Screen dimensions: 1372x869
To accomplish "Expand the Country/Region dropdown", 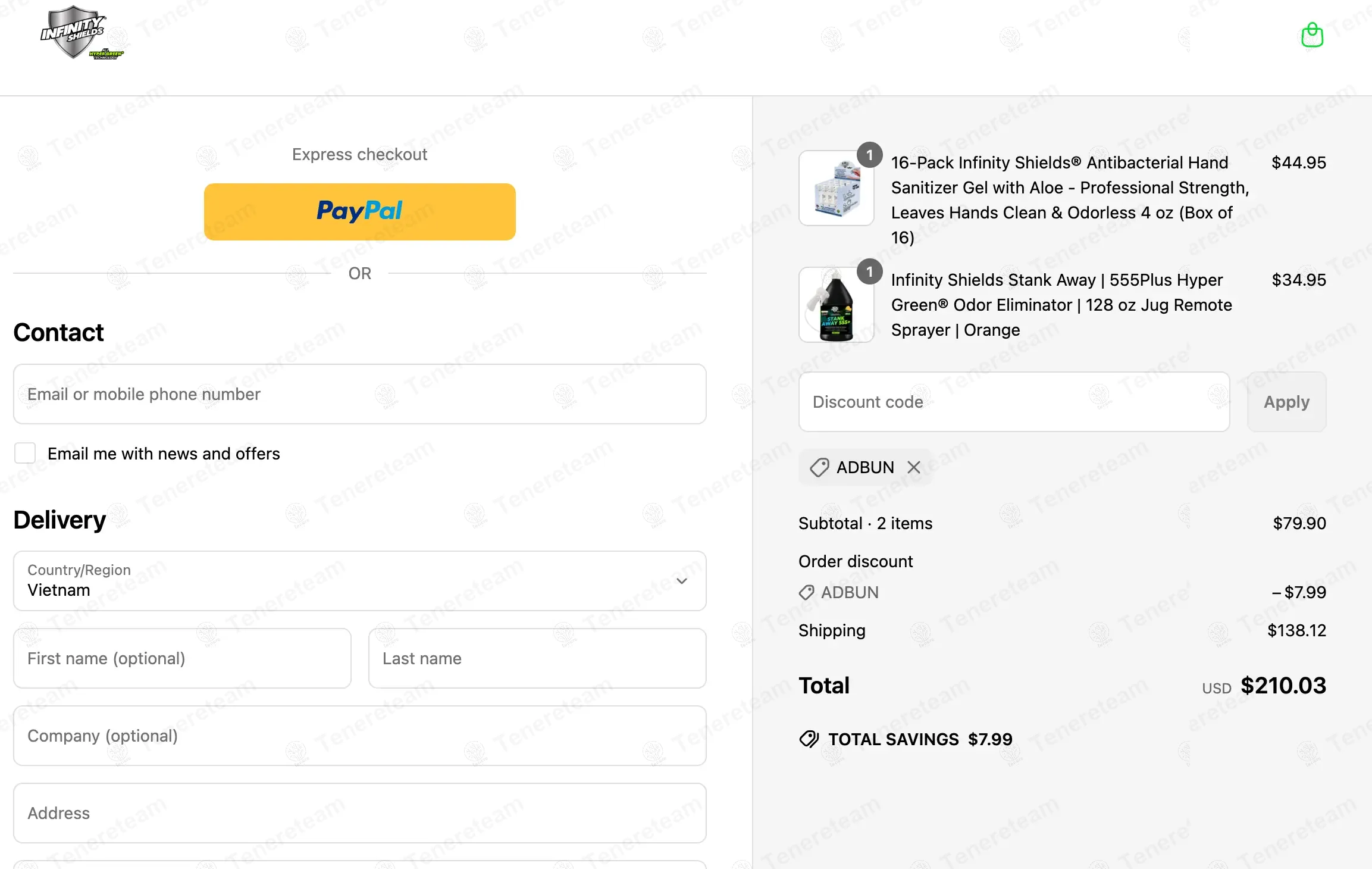I will tap(359, 581).
